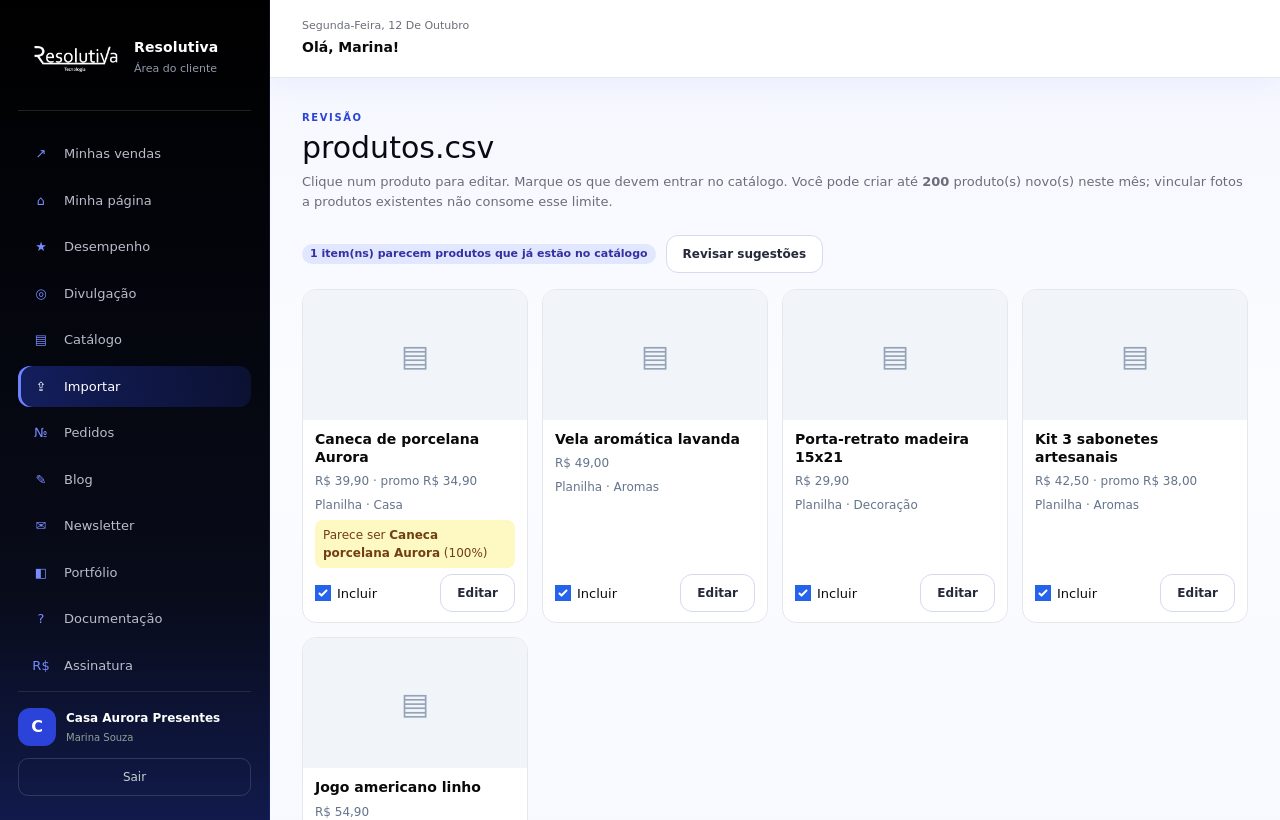
Task: Open the Catálogo menu item
Action: [134, 340]
